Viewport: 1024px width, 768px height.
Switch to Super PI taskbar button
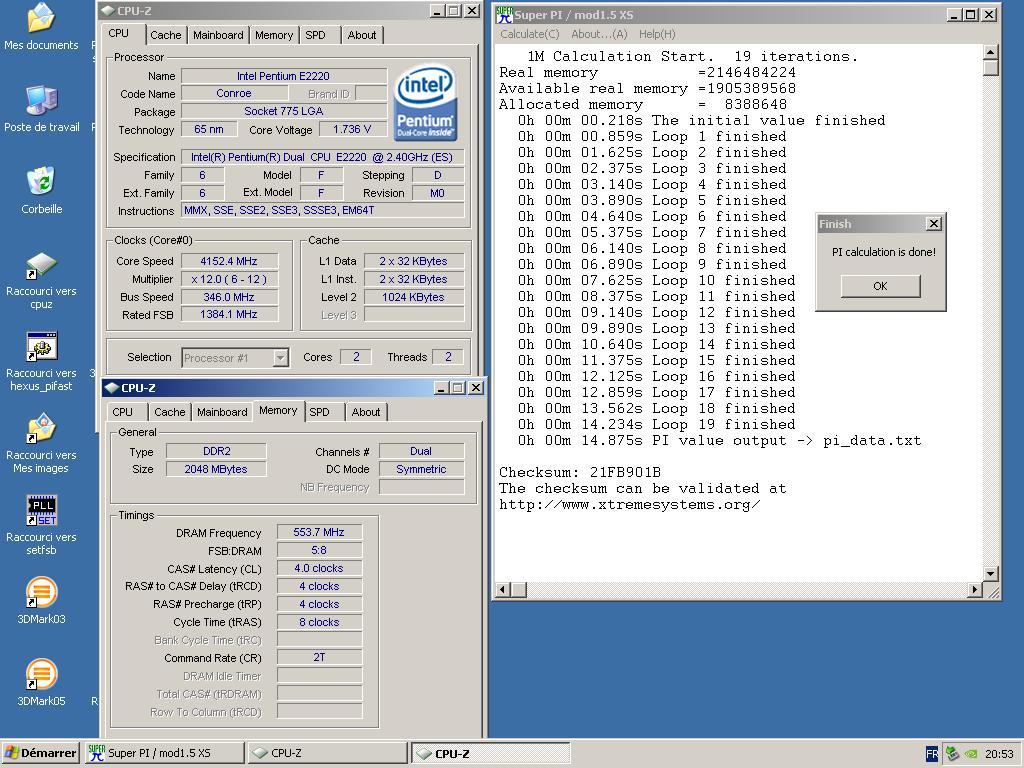163,753
